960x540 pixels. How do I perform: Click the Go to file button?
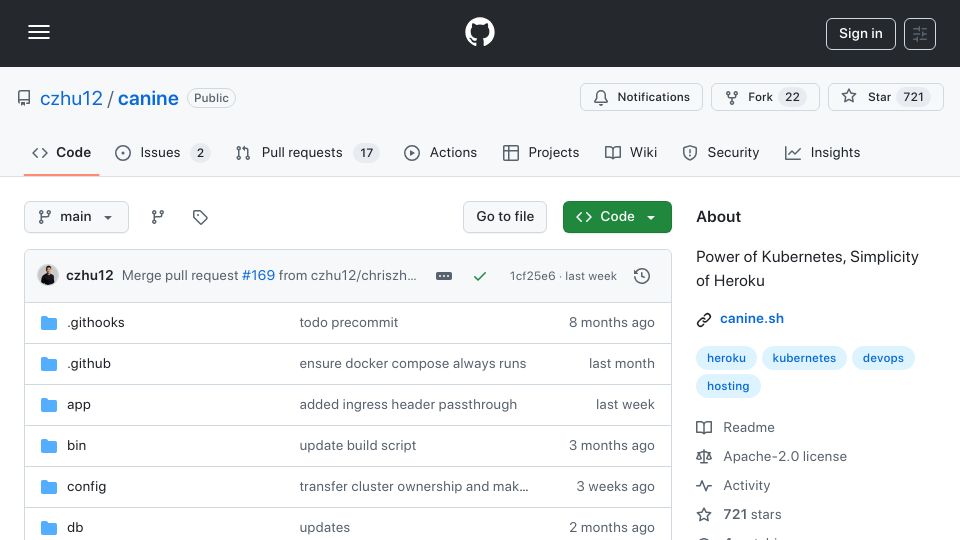504,217
